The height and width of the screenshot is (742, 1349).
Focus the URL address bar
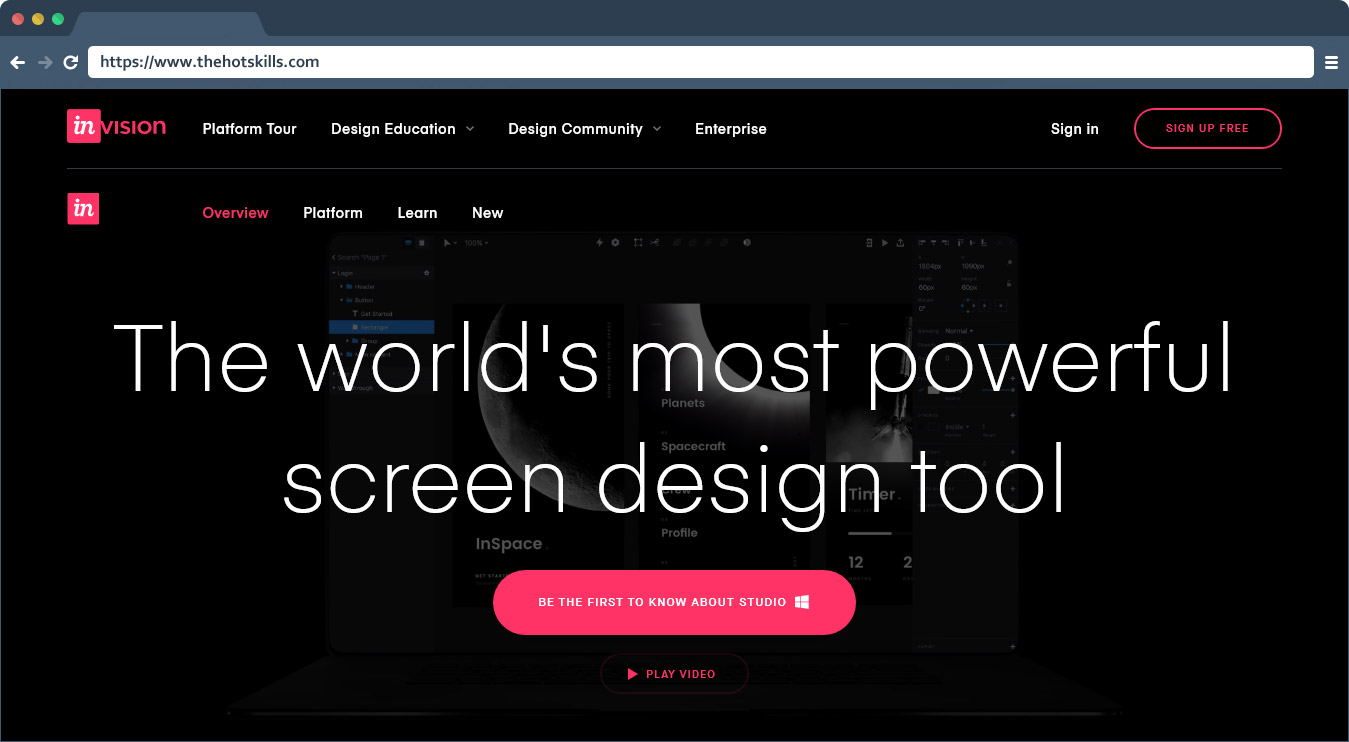pos(701,62)
